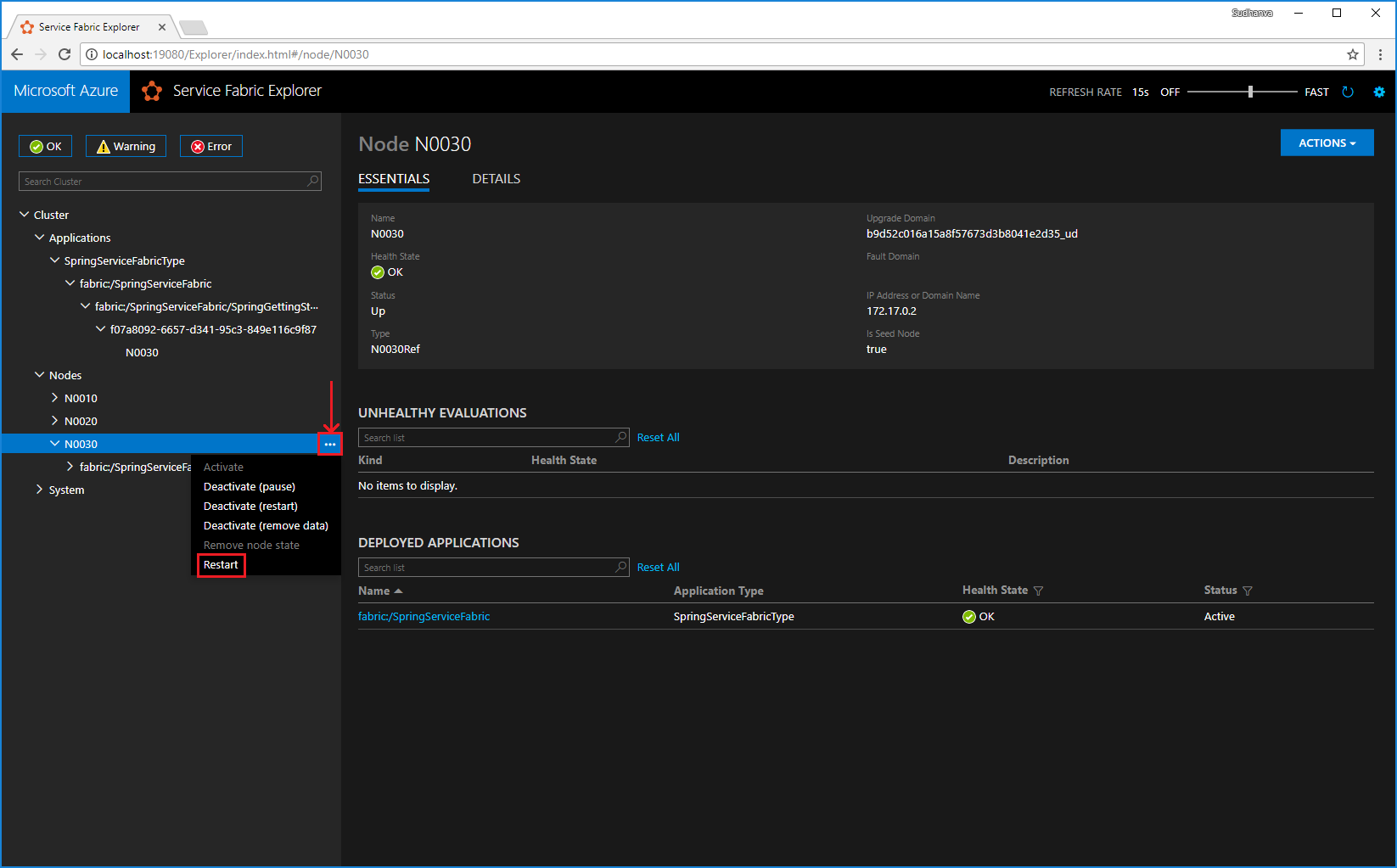Click the Status column header label

pyautogui.click(x=1220, y=590)
